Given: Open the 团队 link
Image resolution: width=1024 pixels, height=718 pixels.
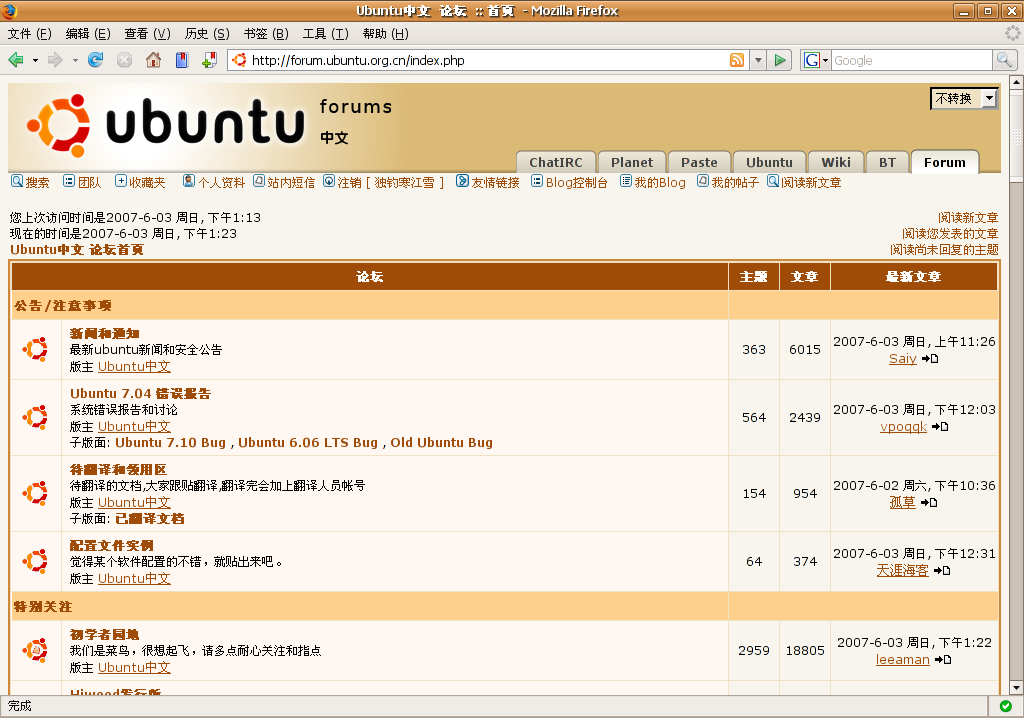Looking at the screenshot, I should (x=82, y=182).
